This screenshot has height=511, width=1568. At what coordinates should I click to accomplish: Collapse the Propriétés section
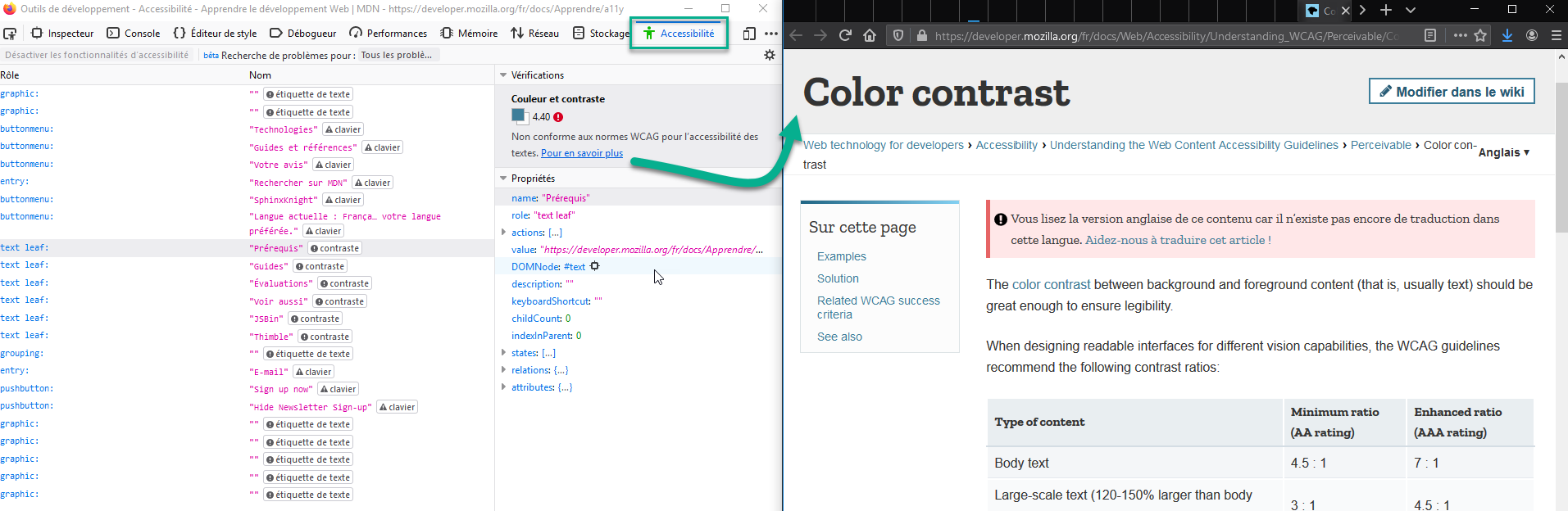[503, 179]
